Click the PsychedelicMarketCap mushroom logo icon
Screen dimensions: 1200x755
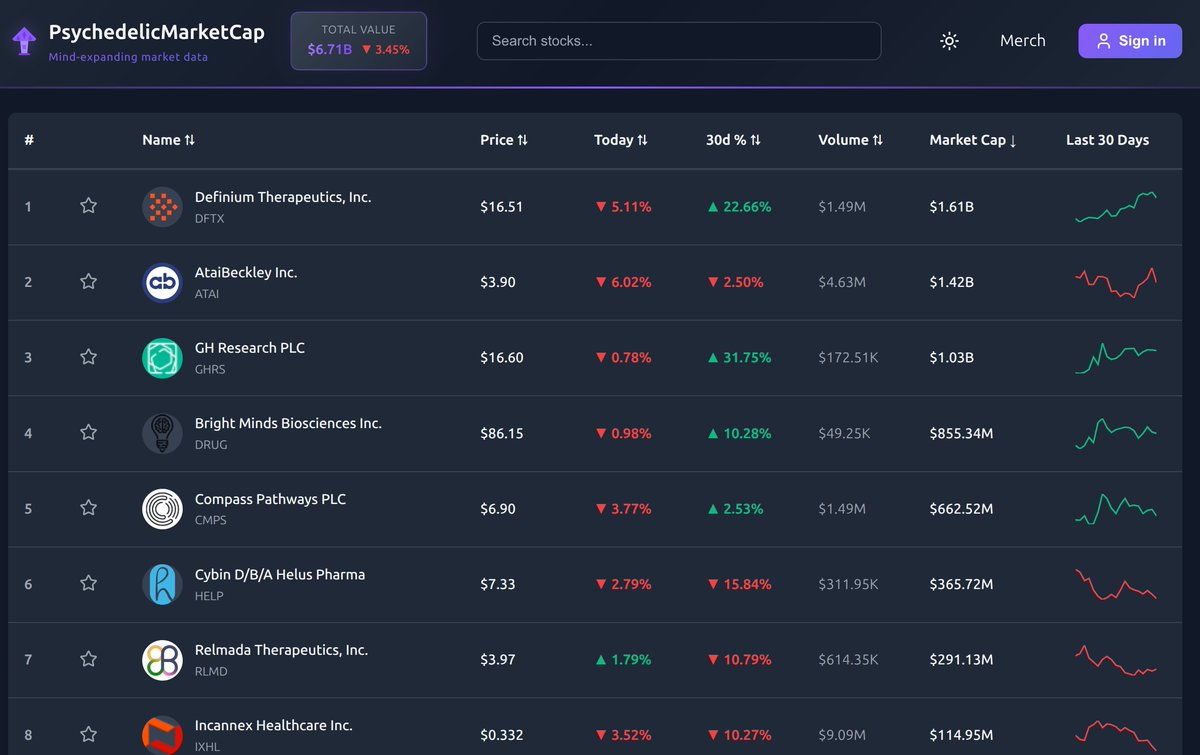pos(24,41)
